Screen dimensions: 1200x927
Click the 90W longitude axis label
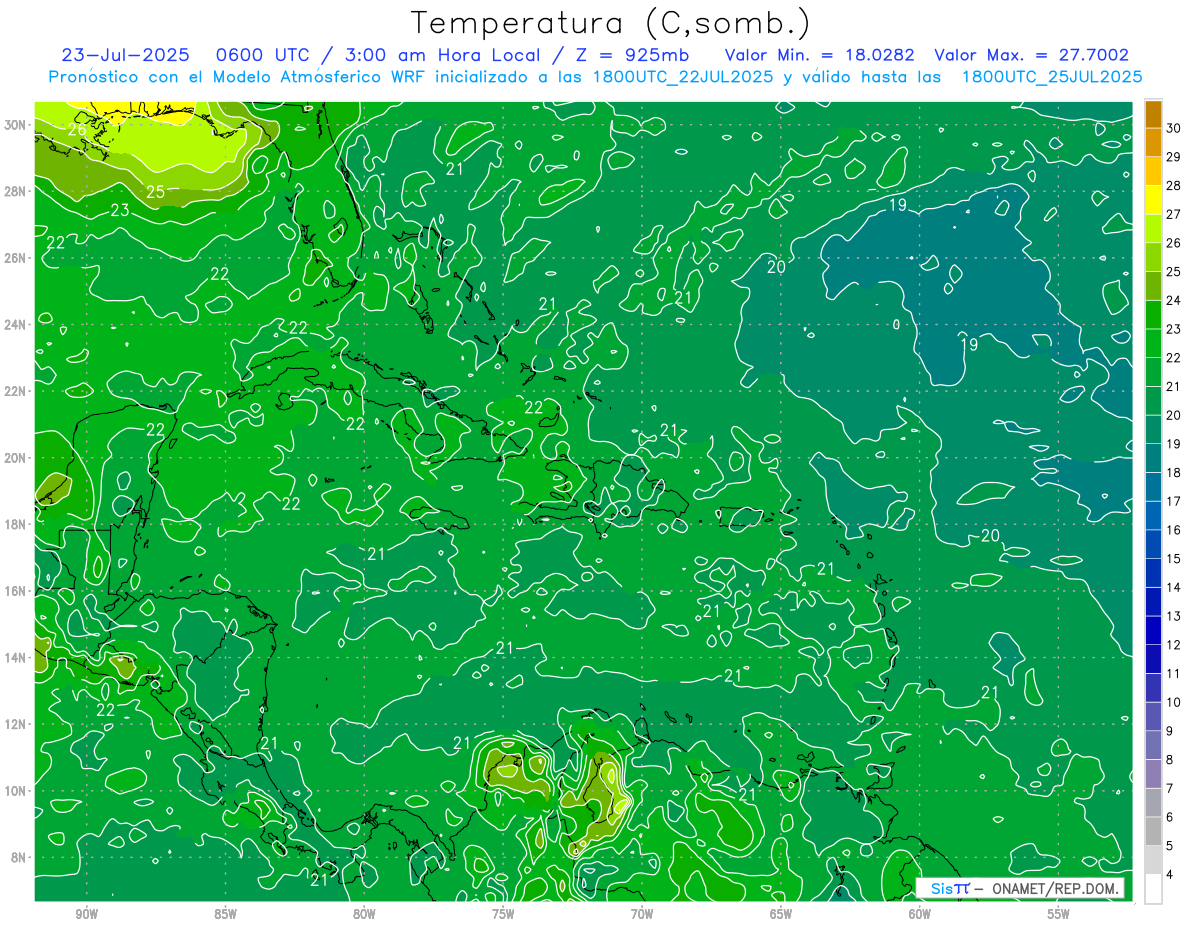[x=87, y=913]
